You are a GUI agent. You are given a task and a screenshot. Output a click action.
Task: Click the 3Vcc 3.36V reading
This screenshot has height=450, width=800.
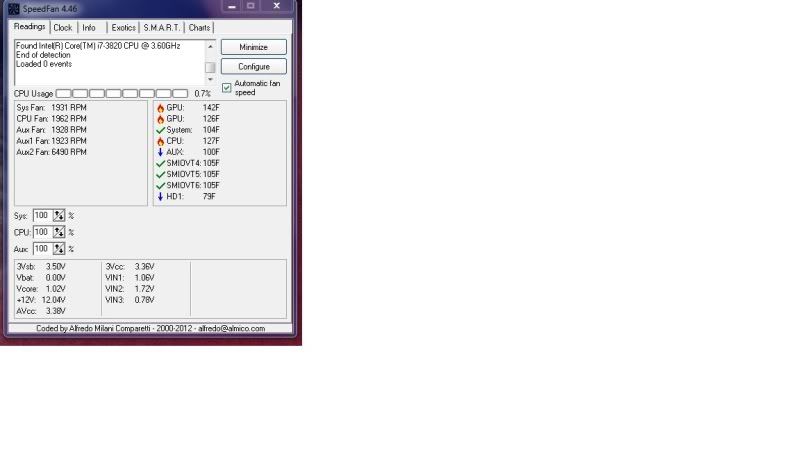[x=130, y=267]
